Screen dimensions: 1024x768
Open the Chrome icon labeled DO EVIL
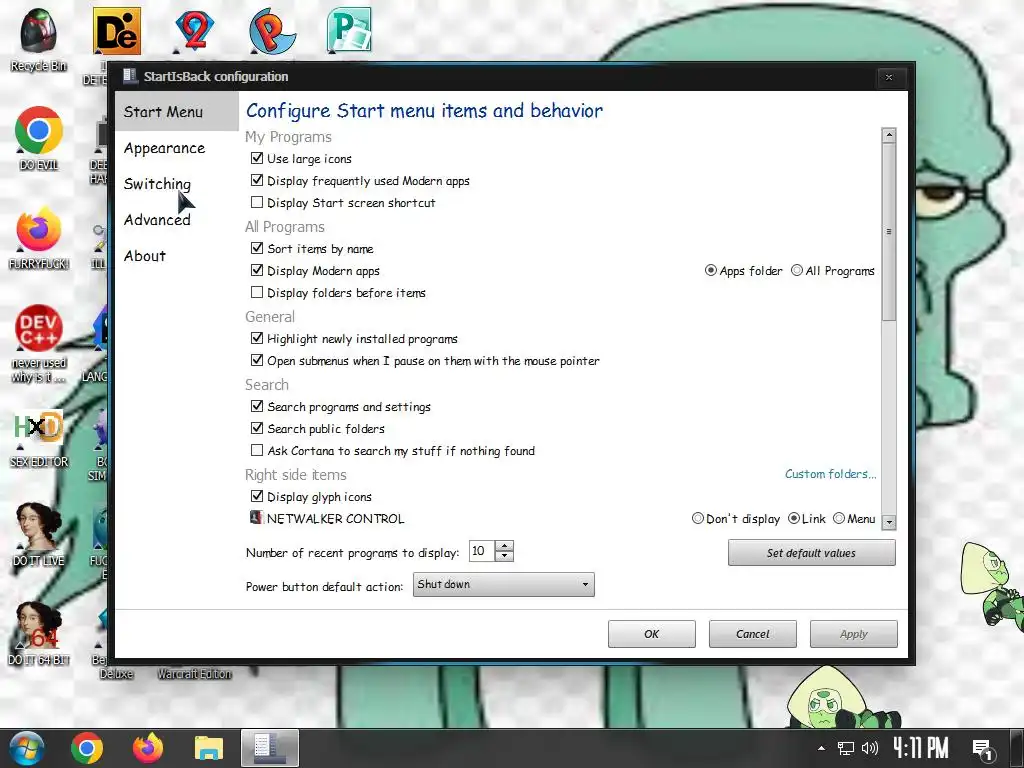(39, 131)
